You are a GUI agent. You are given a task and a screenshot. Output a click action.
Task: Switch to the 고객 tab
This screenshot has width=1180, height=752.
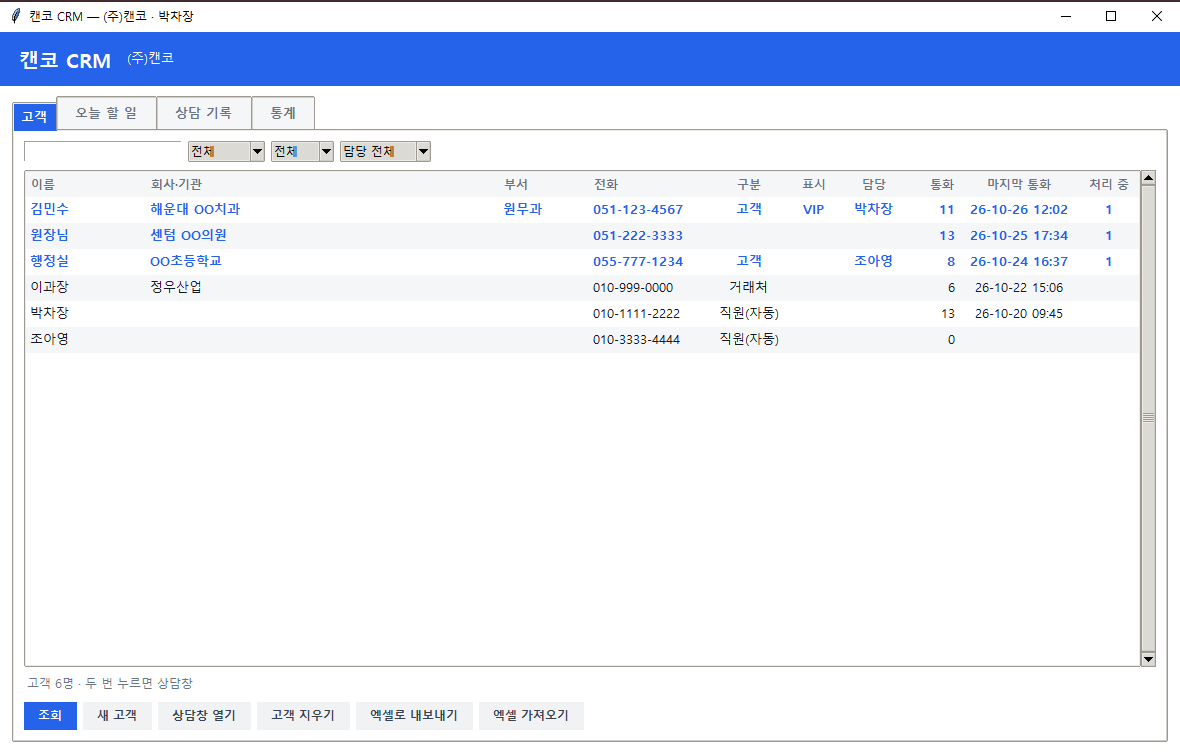pos(35,116)
